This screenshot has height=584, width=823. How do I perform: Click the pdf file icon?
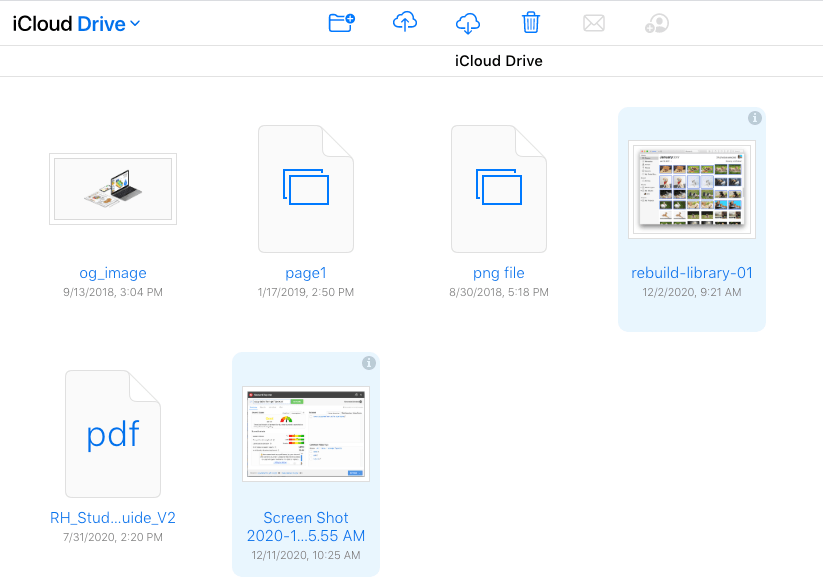tap(113, 434)
